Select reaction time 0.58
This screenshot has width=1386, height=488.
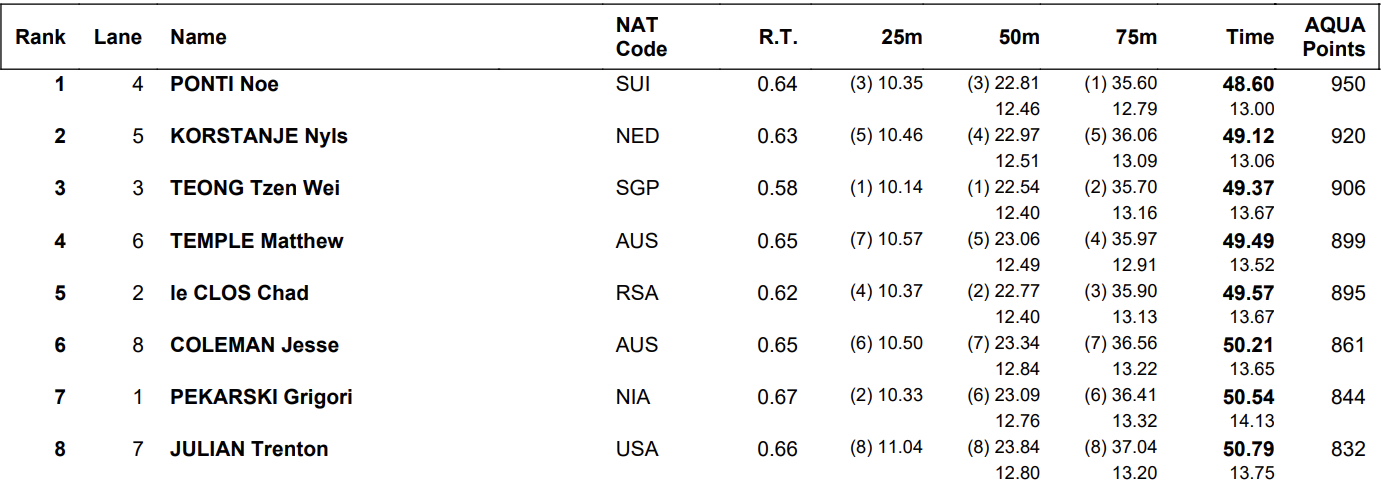tap(778, 188)
